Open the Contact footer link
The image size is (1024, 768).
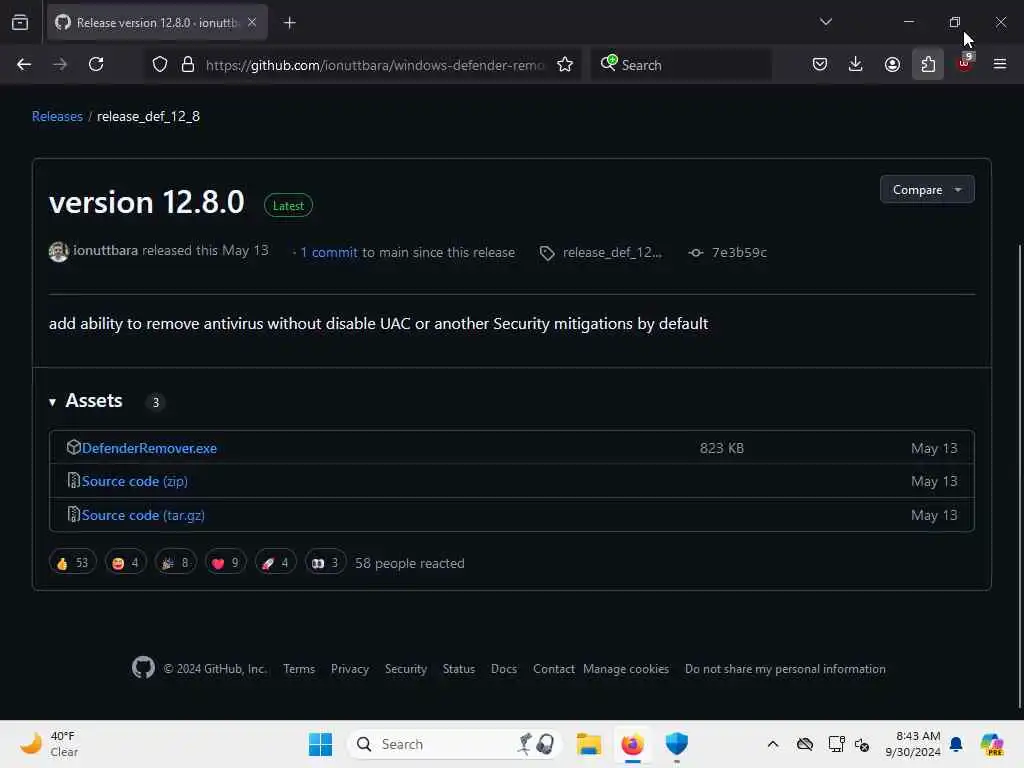tap(553, 669)
